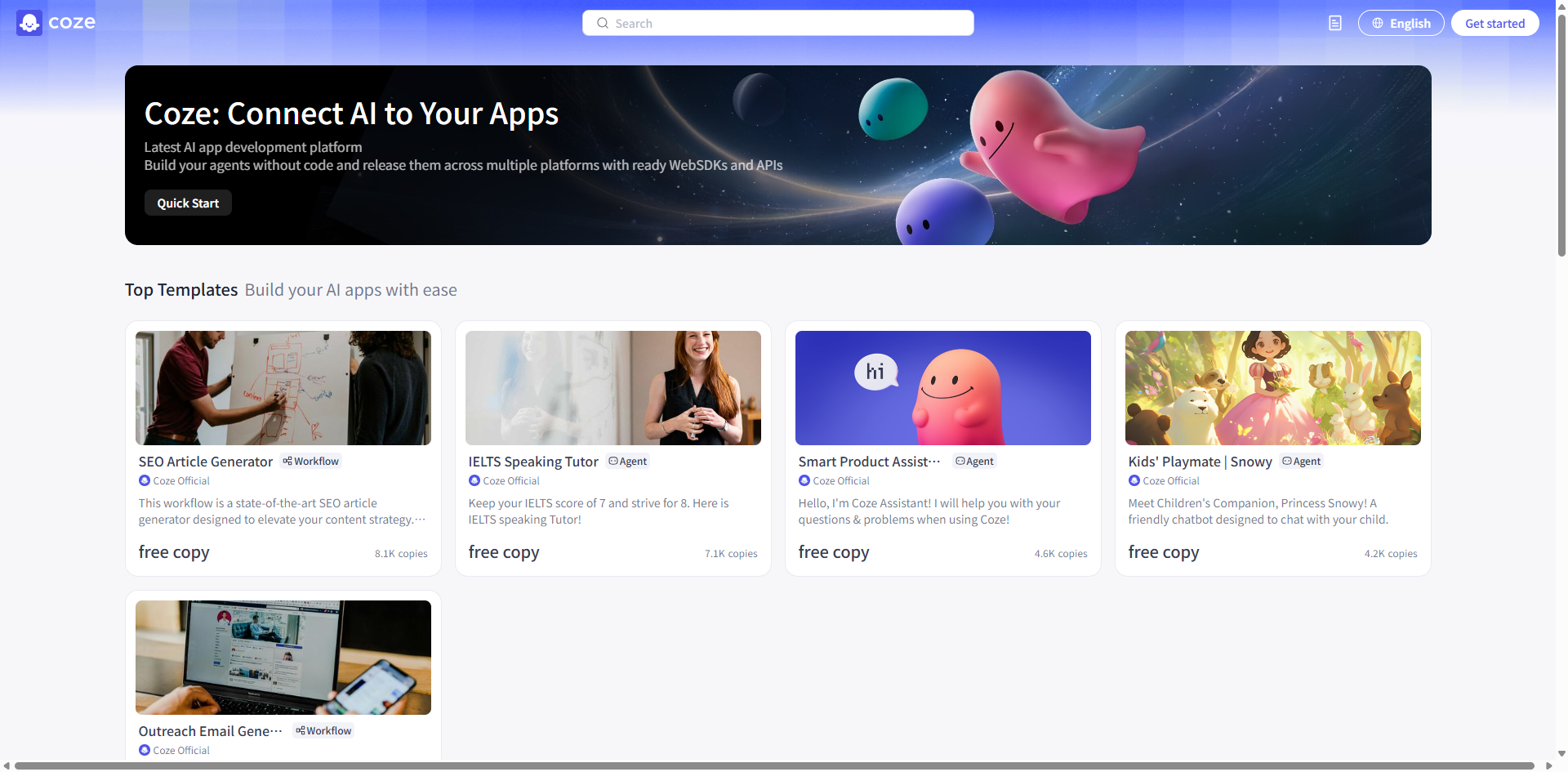Click the Workflow tag beside Outreach Email Generator
This screenshot has height=772, width=1568.
[324, 731]
